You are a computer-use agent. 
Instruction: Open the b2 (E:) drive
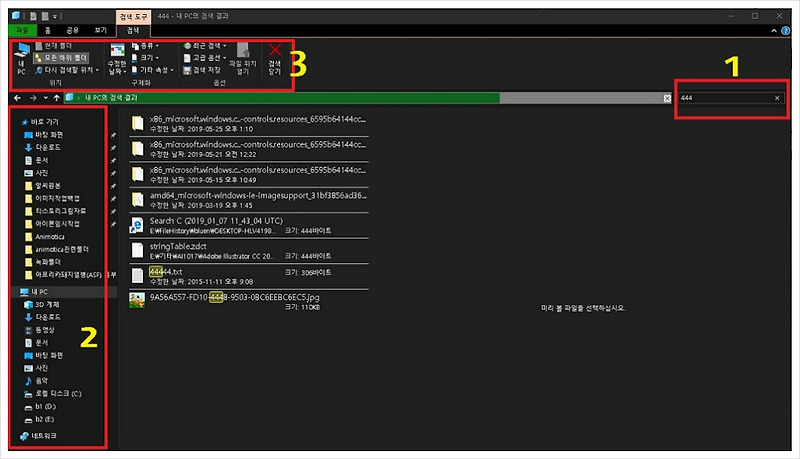39,419
